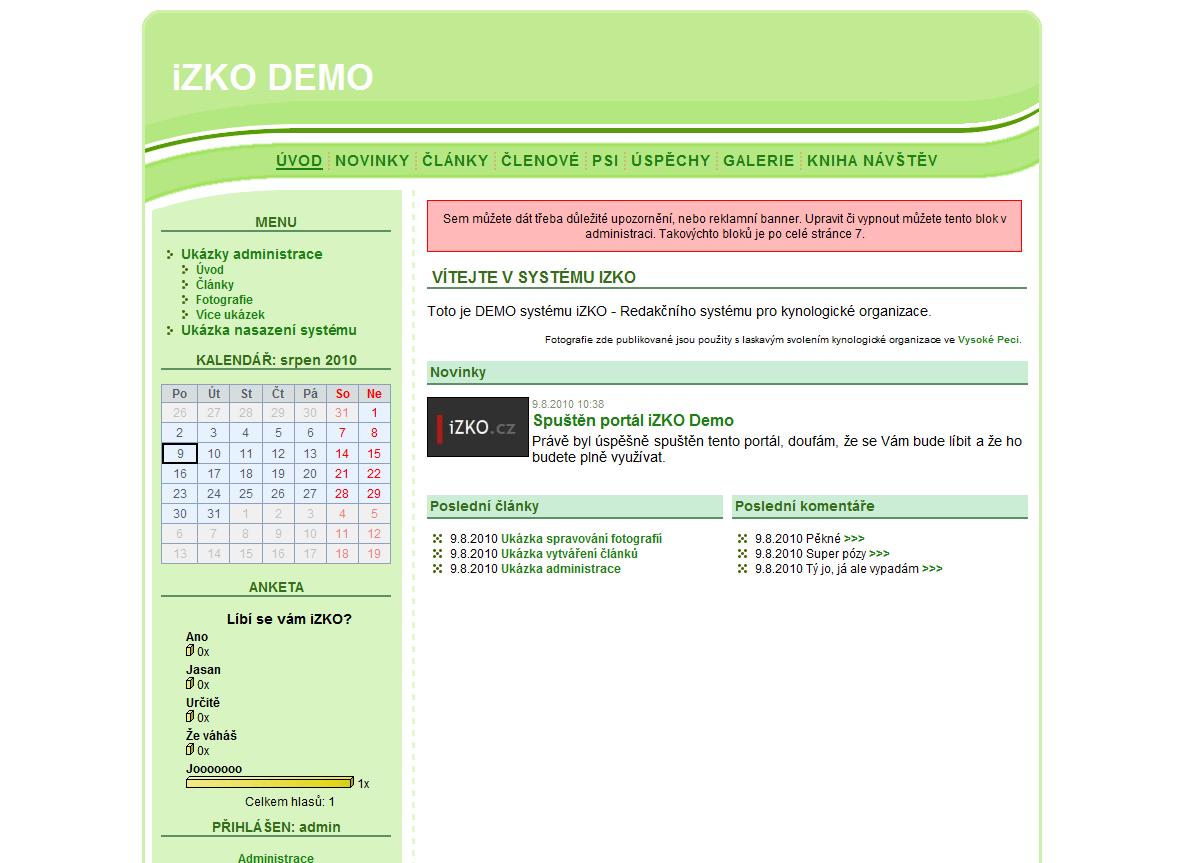
Task: Vote Jooooooo in the poll
Action: click(x=214, y=769)
